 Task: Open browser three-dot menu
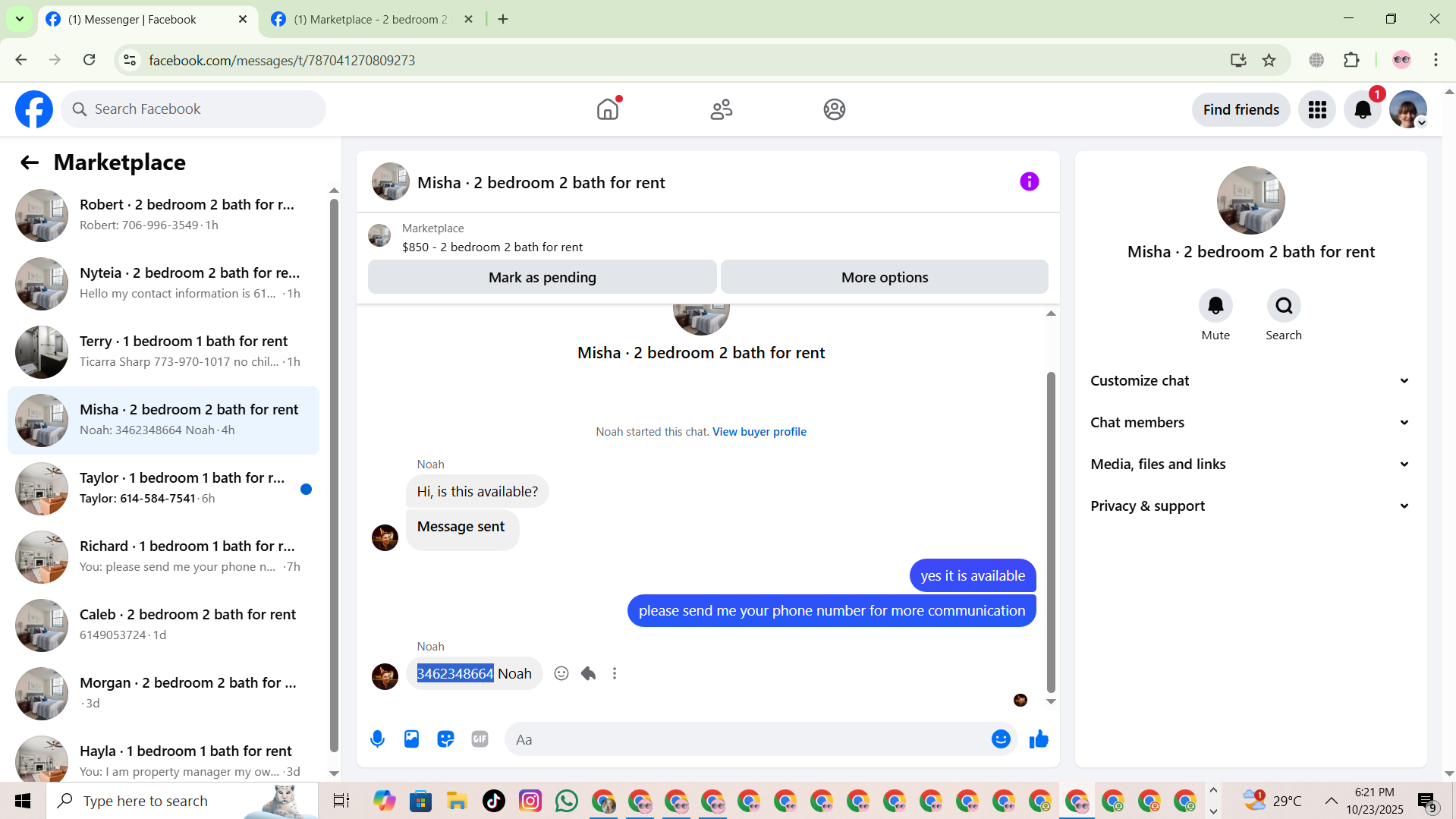click(x=1436, y=60)
